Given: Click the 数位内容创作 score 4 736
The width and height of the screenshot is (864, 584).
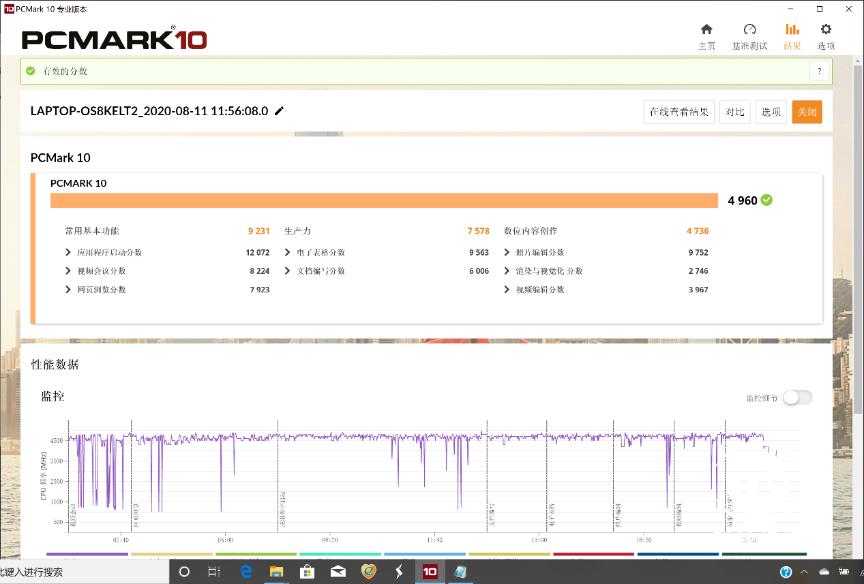Looking at the screenshot, I should pyautogui.click(x=698, y=231).
